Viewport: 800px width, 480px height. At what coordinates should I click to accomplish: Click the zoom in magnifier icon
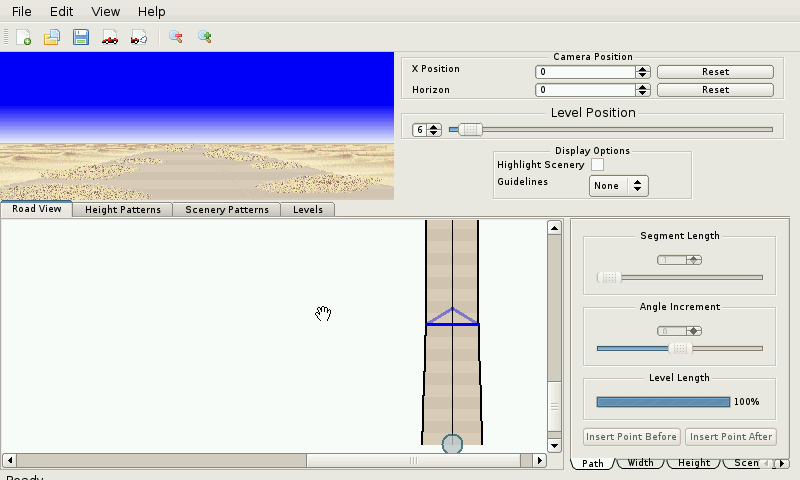point(204,37)
